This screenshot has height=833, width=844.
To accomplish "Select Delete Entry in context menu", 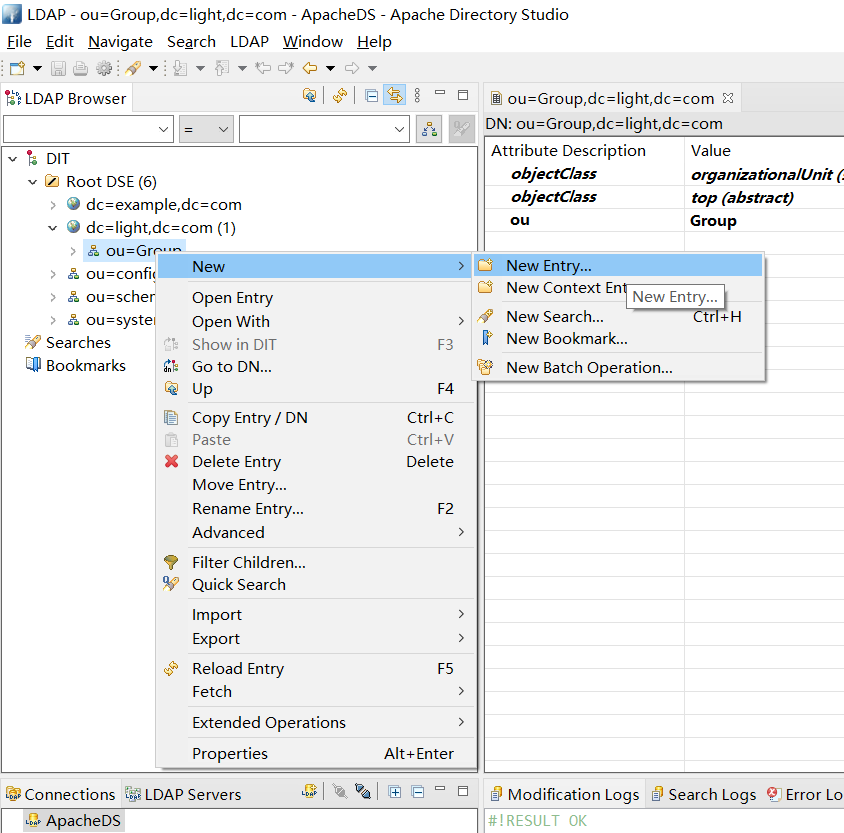I will tap(236, 462).
